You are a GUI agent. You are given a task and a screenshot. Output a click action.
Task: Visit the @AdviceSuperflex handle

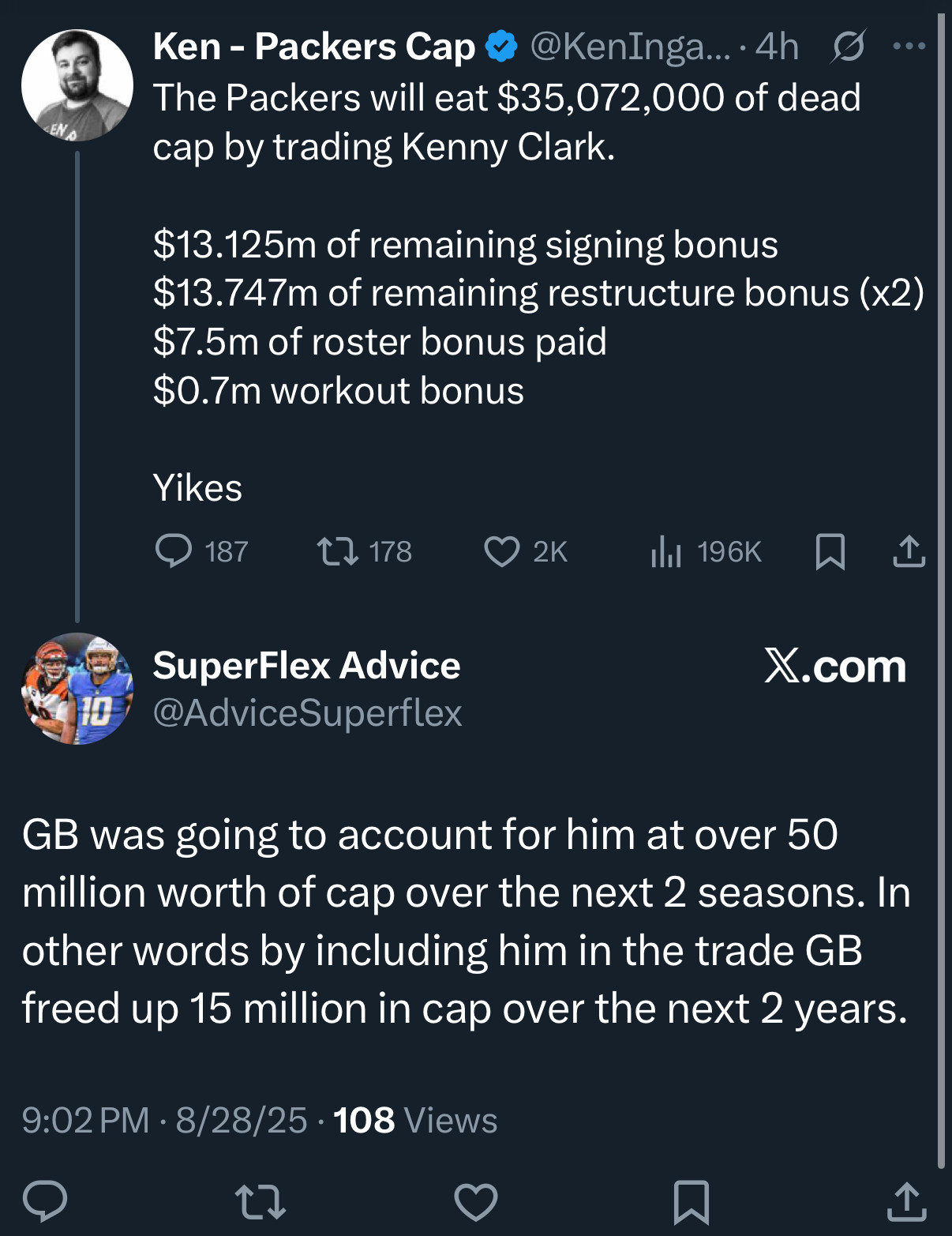coord(307,713)
